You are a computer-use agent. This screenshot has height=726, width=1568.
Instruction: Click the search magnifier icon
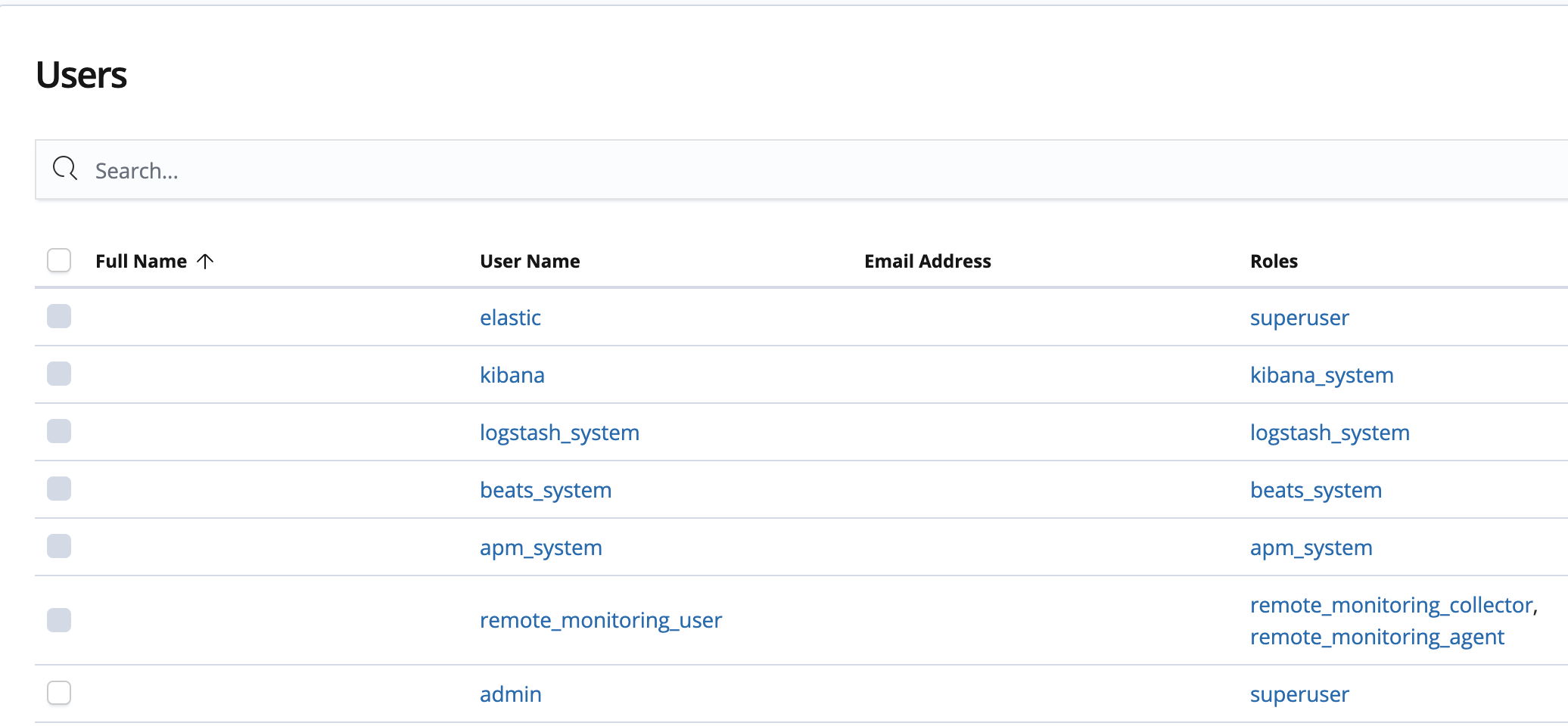(x=65, y=169)
